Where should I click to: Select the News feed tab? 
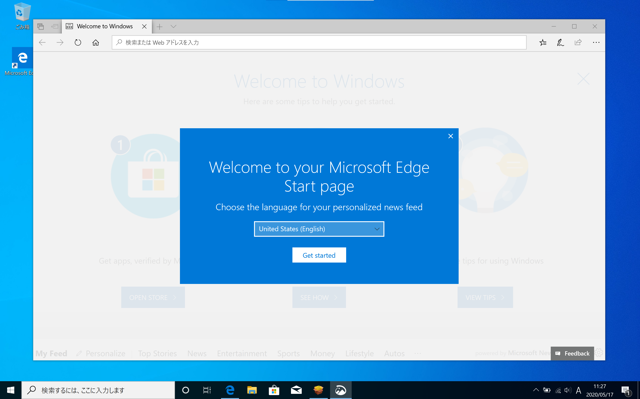click(x=197, y=353)
